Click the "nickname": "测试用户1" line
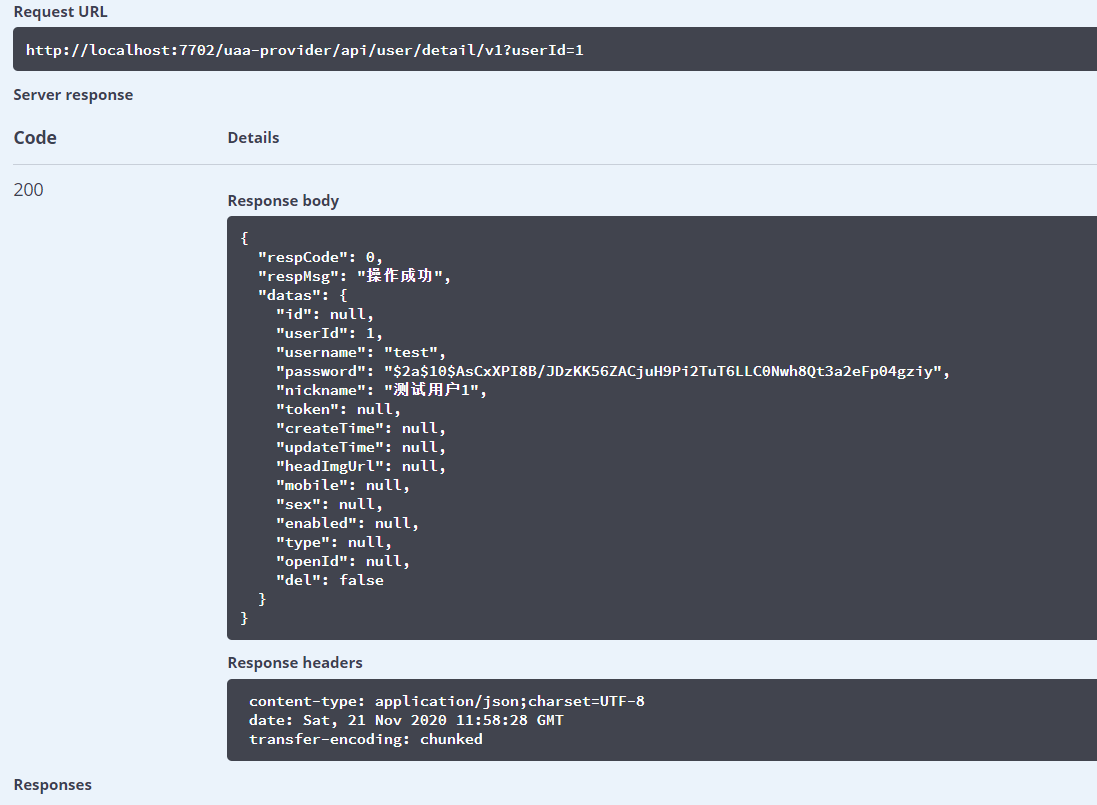This screenshot has height=805, width=1097. [381, 390]
